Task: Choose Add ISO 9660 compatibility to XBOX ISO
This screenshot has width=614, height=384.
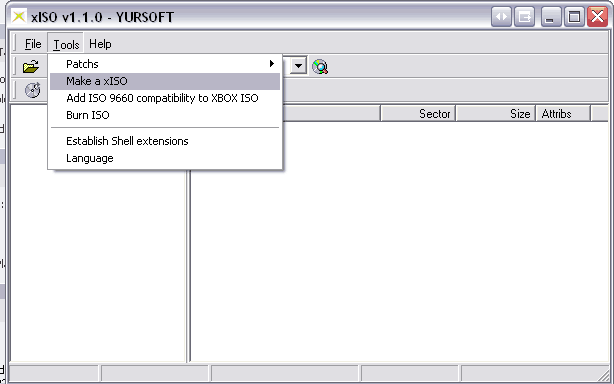Action: [x=165, y=98]
